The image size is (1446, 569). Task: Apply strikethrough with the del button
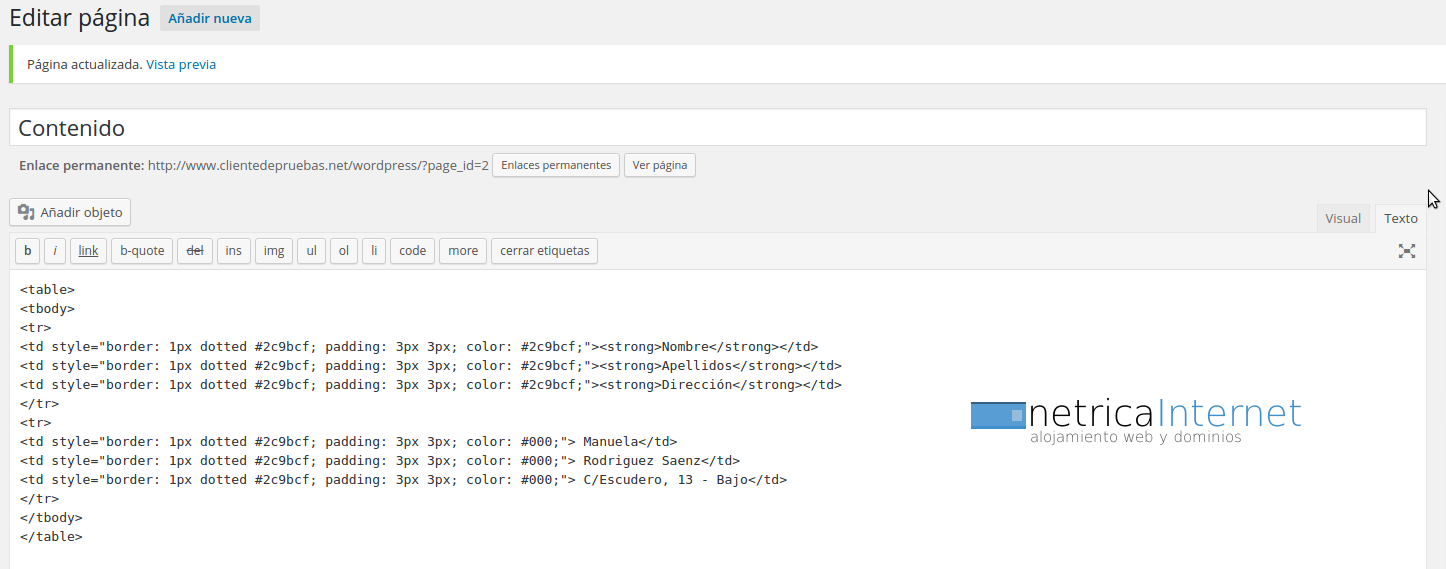(x=195, y=251)
